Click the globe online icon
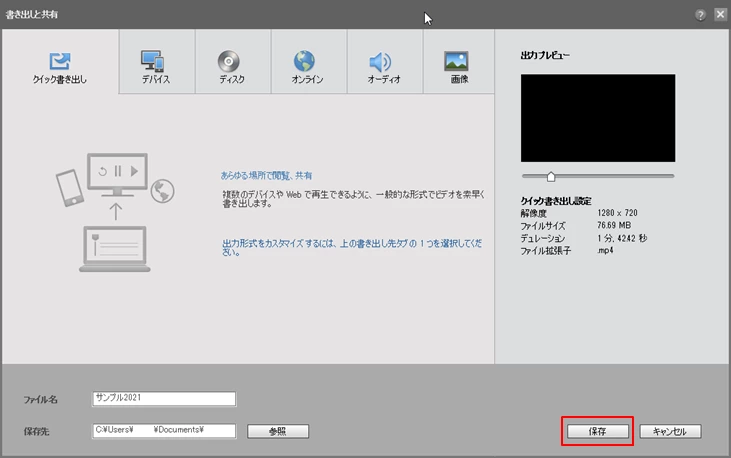Screen dimensions: 731x458 tap(304, 61)
